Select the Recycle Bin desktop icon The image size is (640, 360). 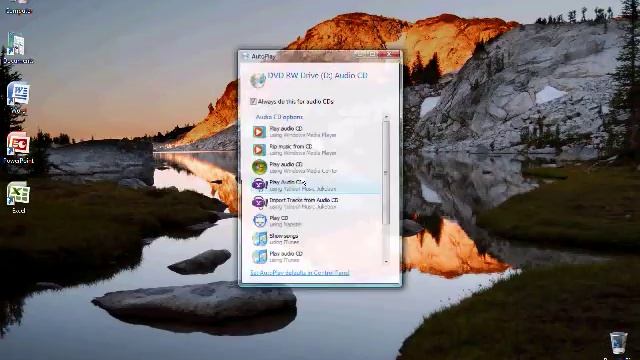[x=618, y=345]
